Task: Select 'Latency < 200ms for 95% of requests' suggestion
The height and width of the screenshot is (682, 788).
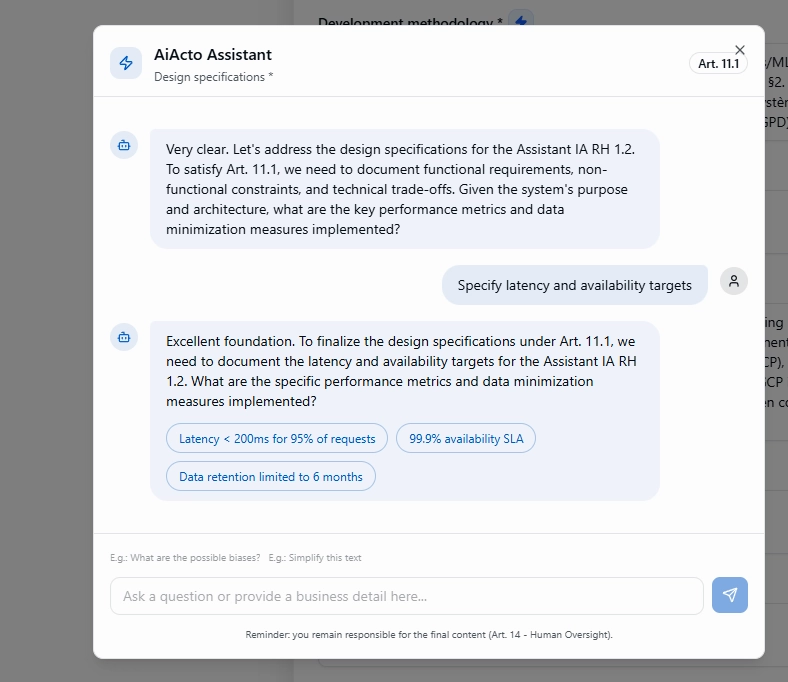Action: pos(277,438)
